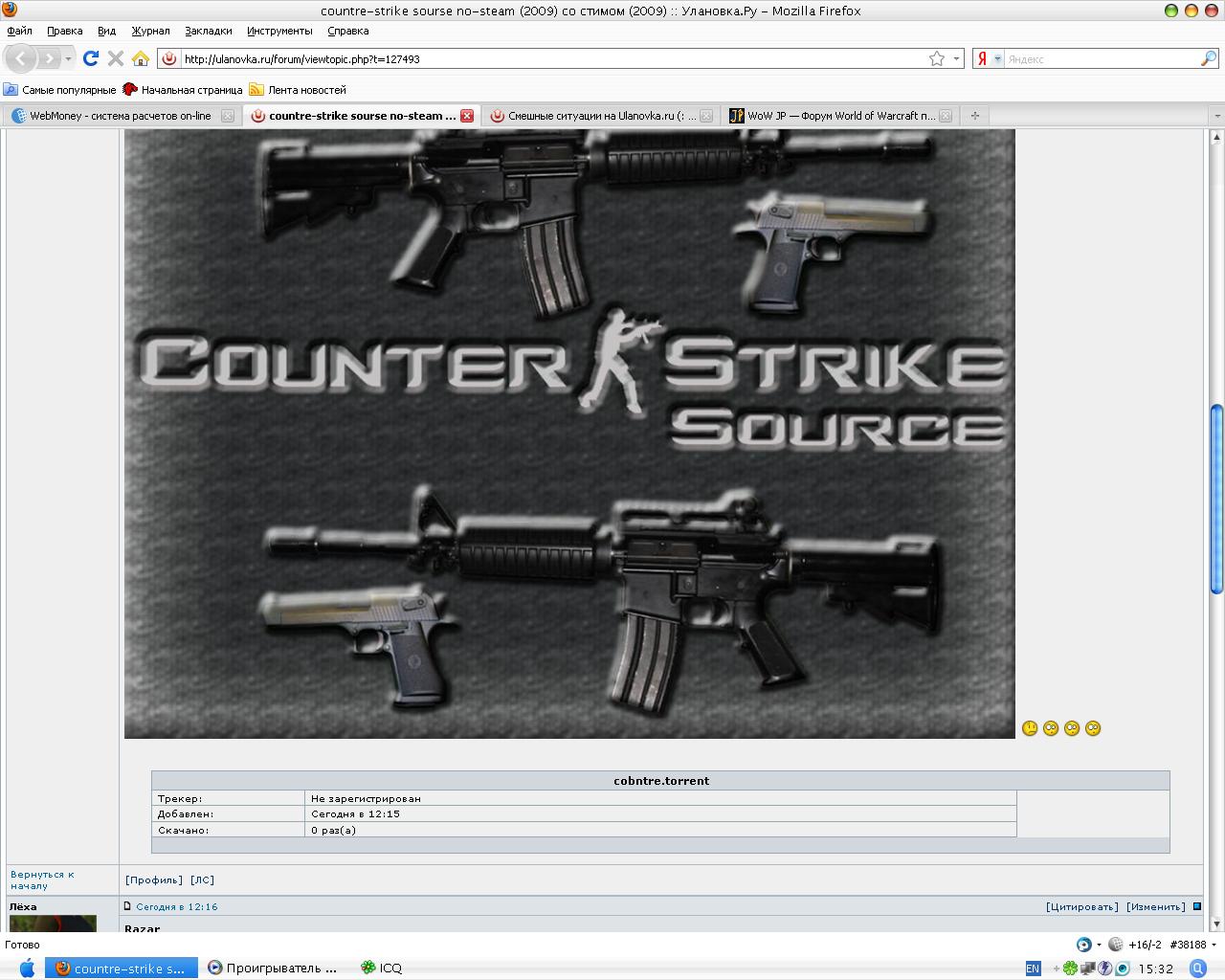Go to the Home page icon

pos(141,58)
